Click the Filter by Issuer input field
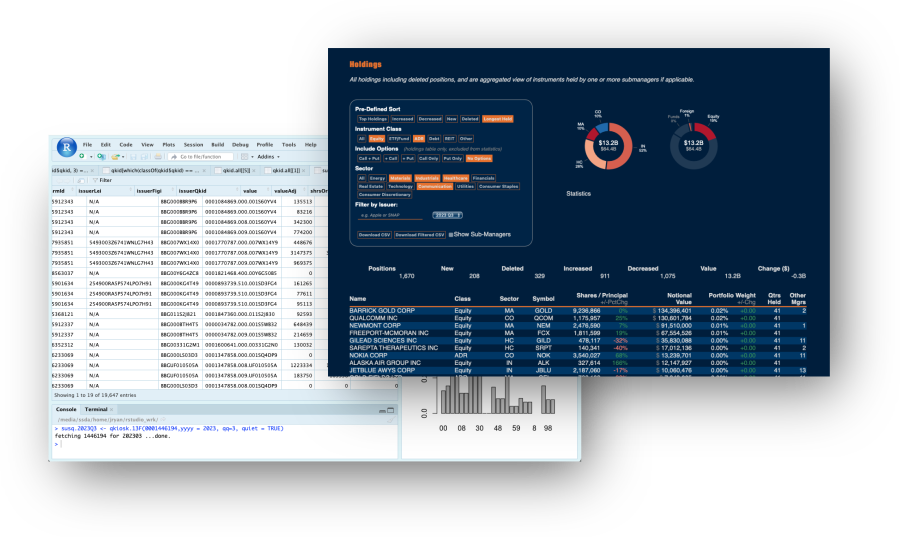The width and height of the screenshot is (900, 537). click(x=390, y=215)
